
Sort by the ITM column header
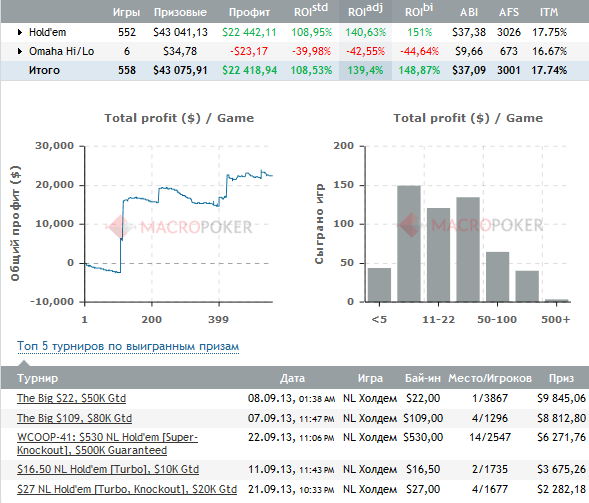tap(549, 12)
